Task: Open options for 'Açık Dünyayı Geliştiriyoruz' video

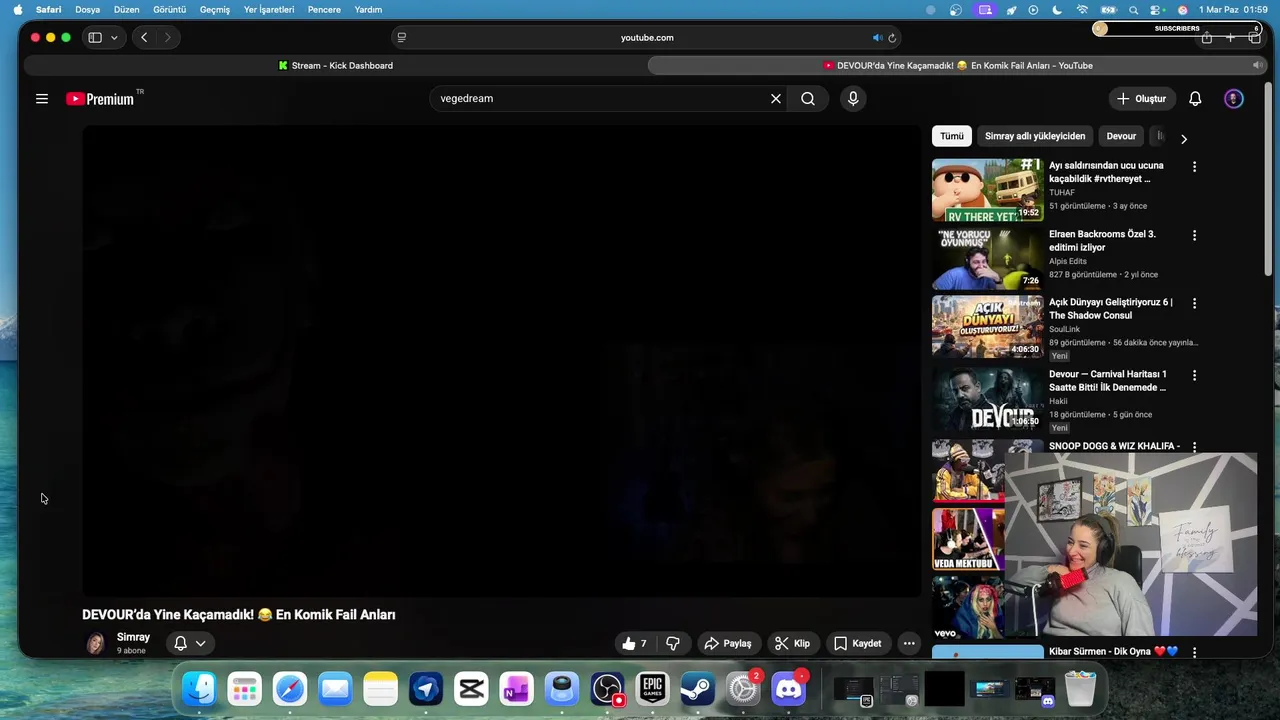Action: [1194, 303]
